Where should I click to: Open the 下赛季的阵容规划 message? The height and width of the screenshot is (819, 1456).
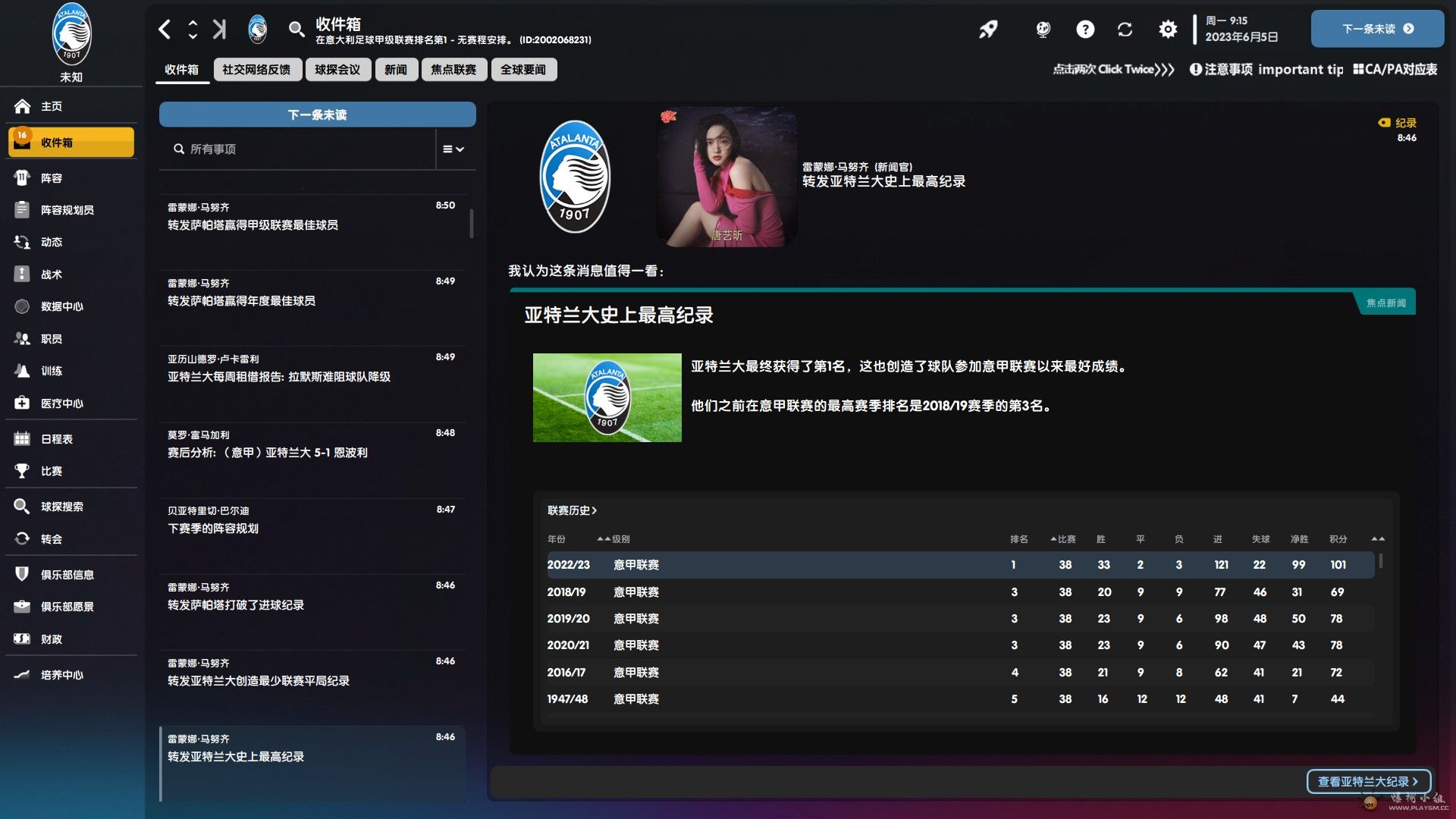312,535
